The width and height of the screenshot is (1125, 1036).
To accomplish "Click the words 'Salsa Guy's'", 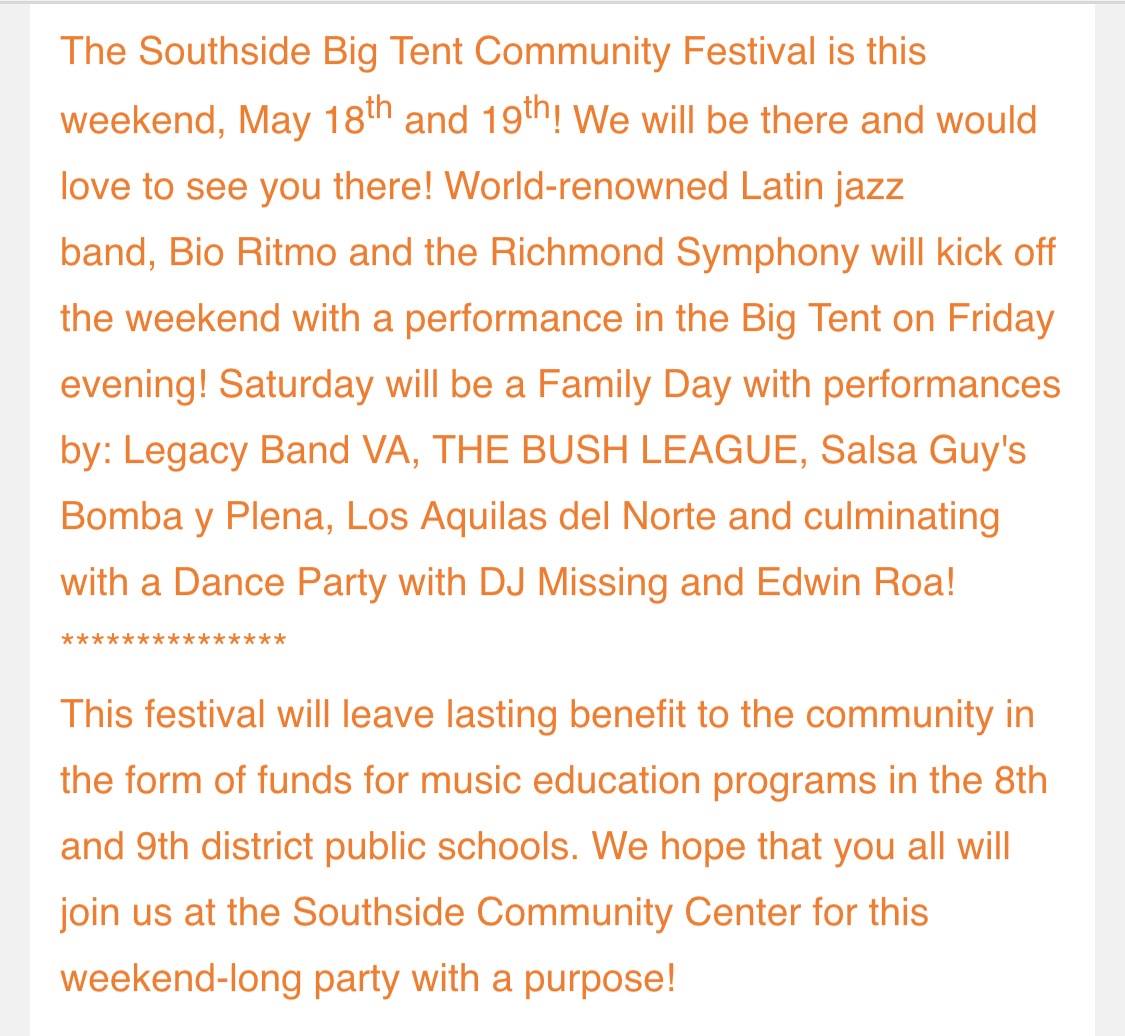I will 923,451.
